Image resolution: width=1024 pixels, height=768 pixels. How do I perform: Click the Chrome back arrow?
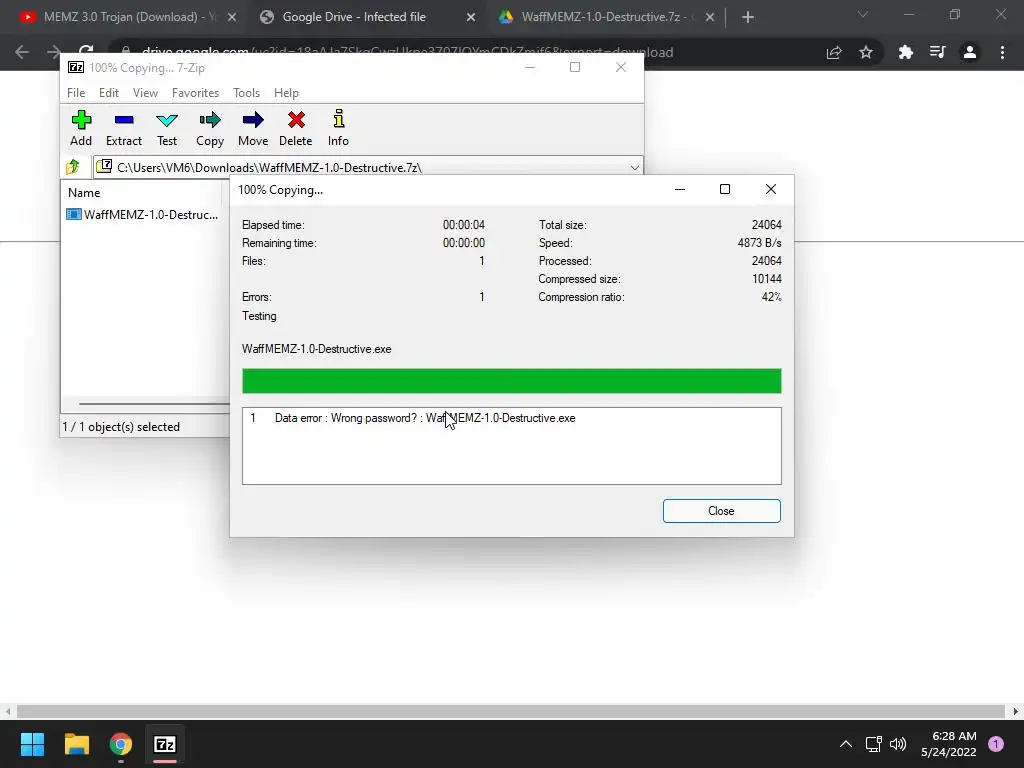click(x=22, y=52)
